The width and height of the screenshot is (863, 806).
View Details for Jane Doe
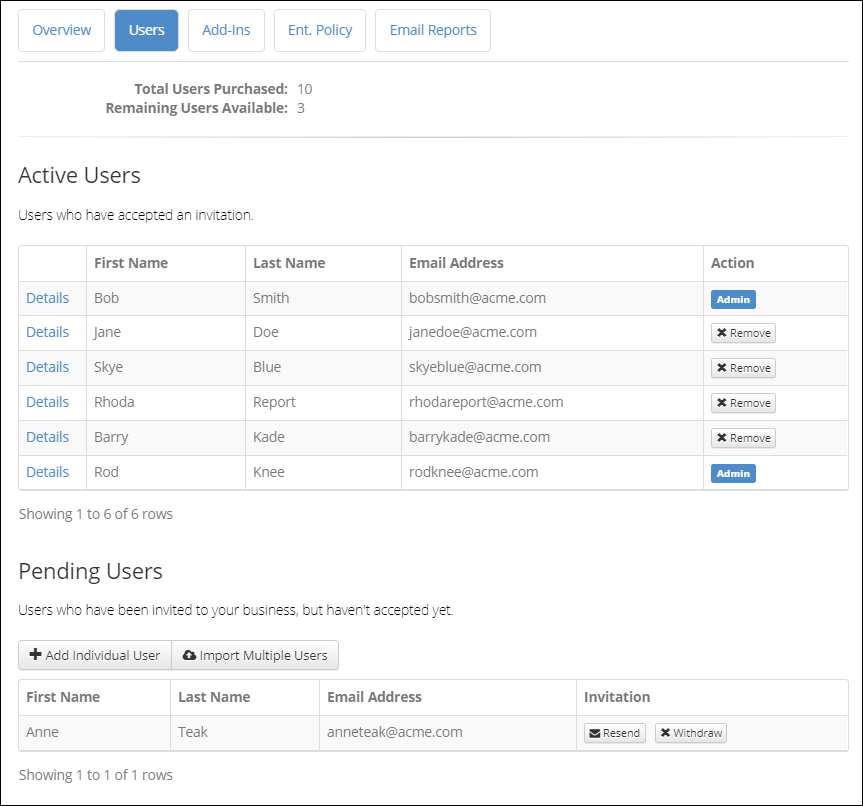[47, 332]
